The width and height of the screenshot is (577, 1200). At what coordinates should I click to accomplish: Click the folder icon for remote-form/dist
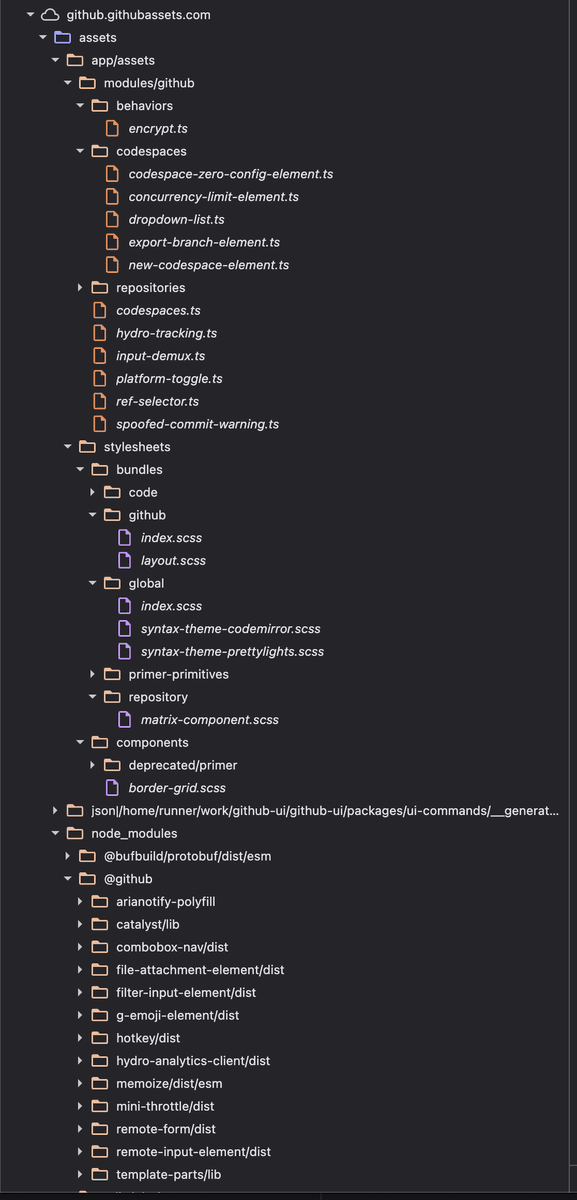(x=99, y=1129)
